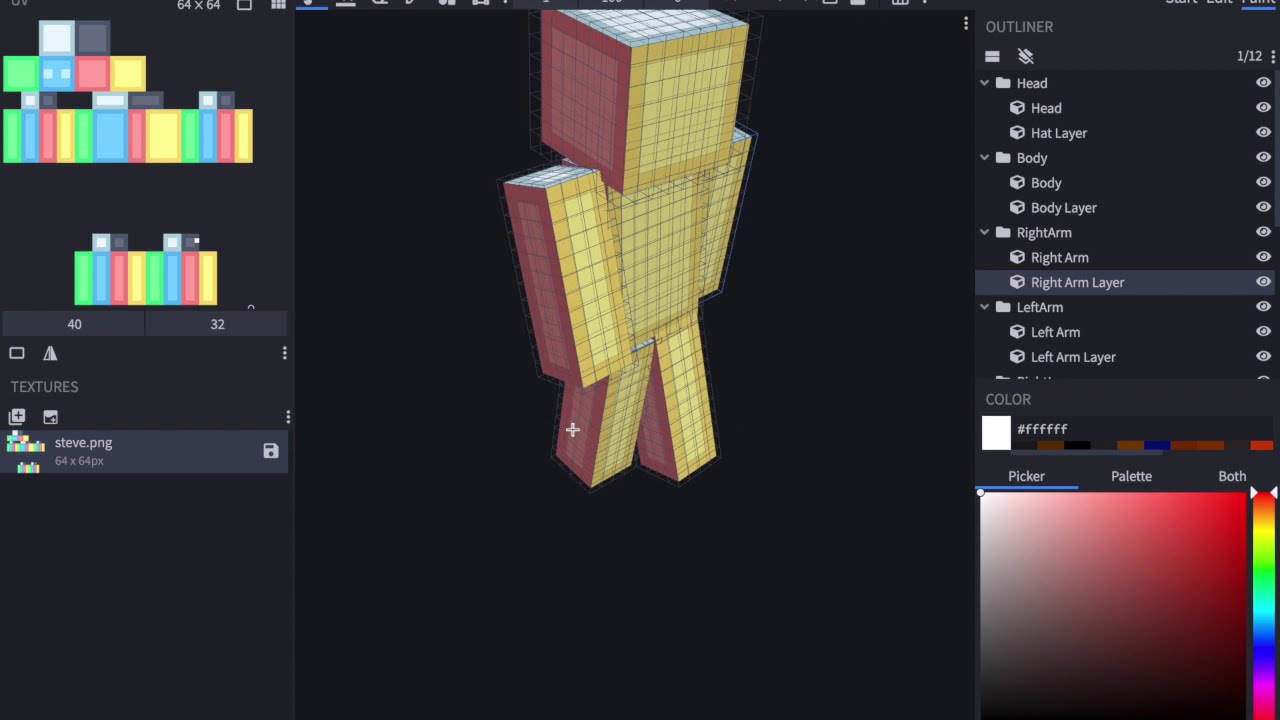1280x720 pixels.
Task: Click the Body group folder icon
Action: [x=1003, y=158]
